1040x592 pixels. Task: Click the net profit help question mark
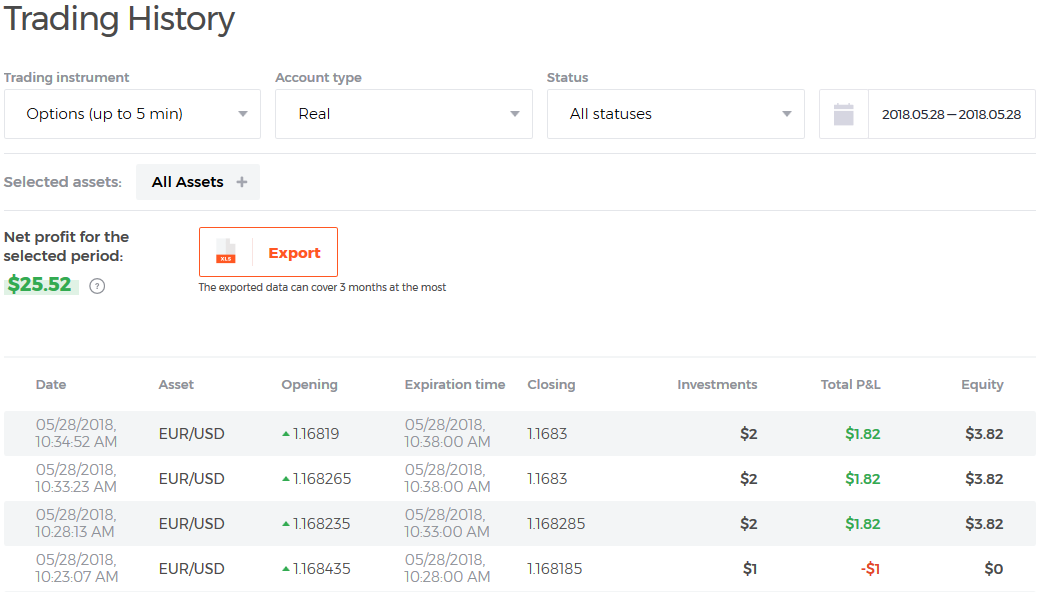pyautogui.click(x=97, y=286)
